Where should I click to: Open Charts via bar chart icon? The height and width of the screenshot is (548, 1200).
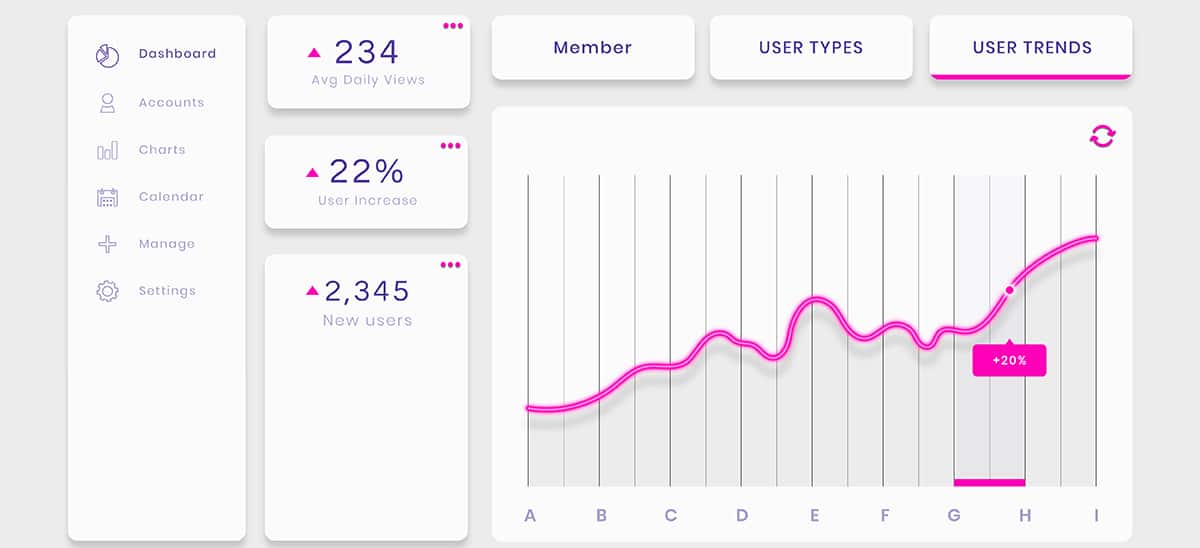(x=107, y=150)
